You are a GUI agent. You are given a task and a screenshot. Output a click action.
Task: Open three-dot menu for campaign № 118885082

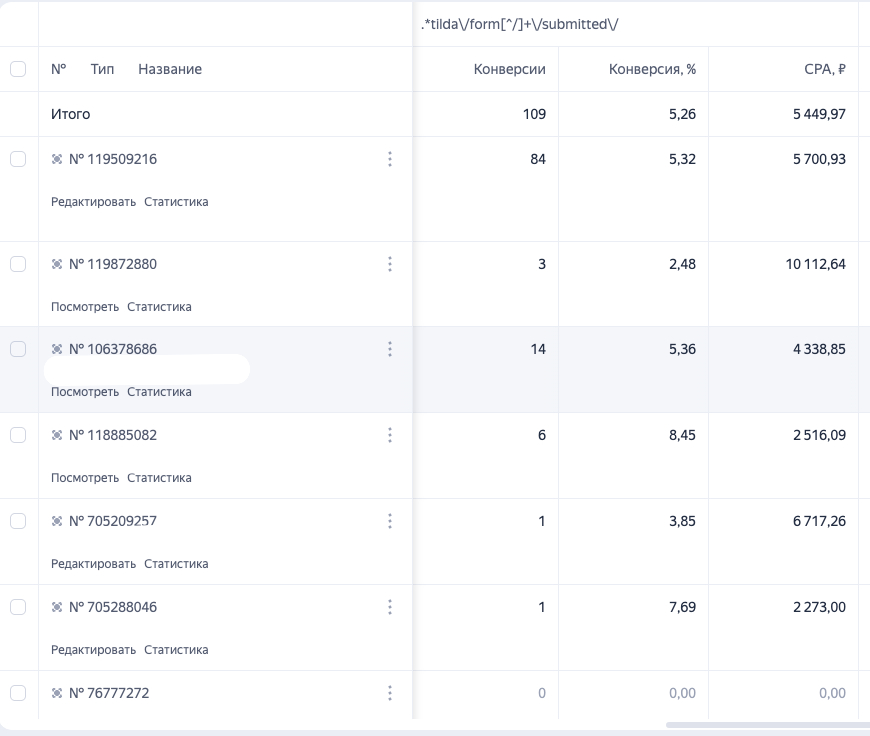pos(390,435)
